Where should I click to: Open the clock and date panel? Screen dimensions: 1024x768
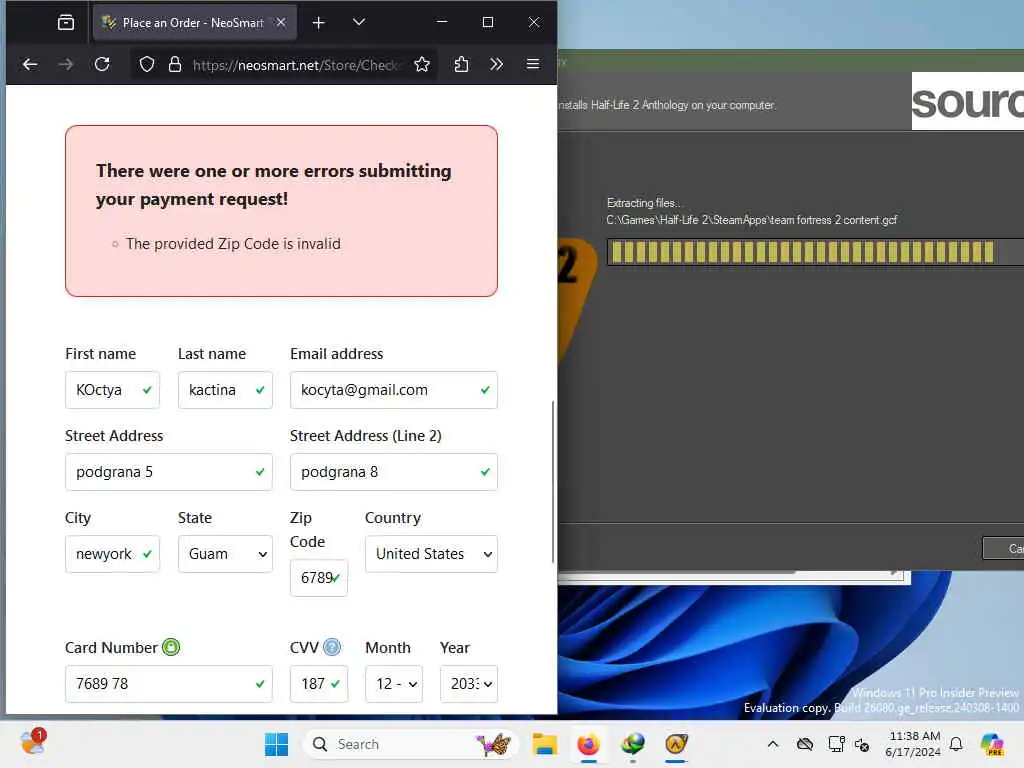point(913,744)
